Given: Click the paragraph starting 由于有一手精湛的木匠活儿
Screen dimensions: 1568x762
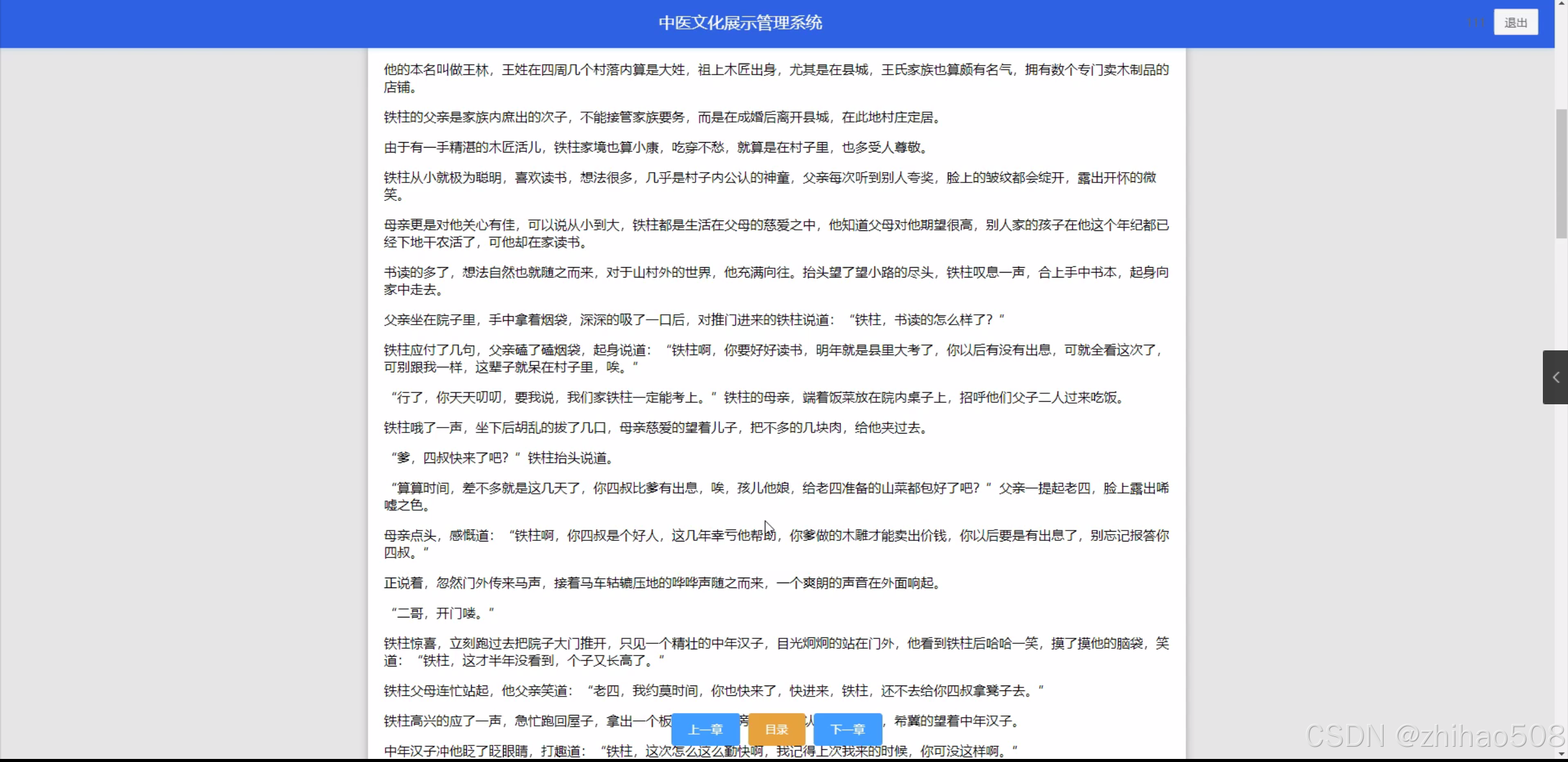Looking at the screenshot, I should tap(656, 148).
